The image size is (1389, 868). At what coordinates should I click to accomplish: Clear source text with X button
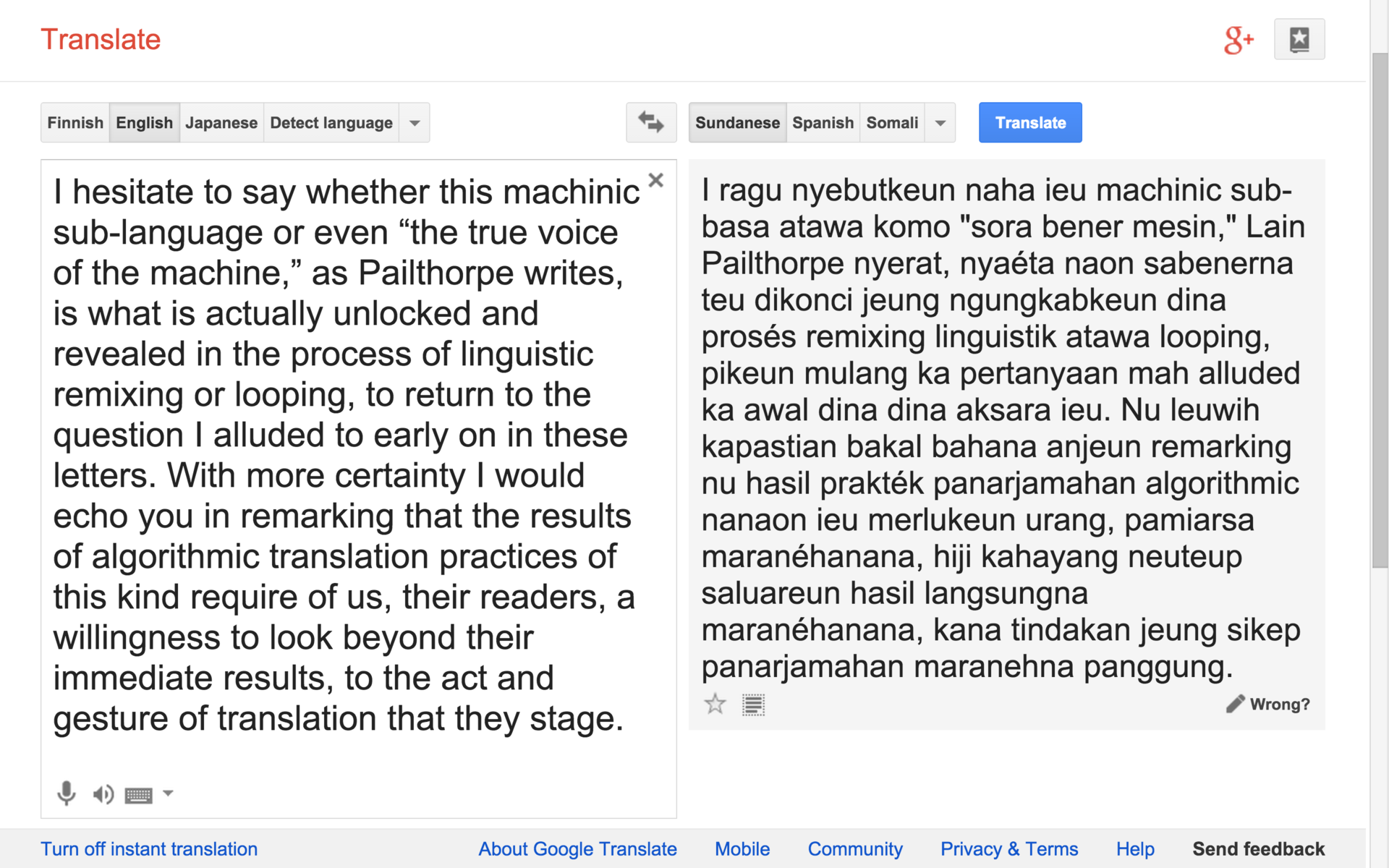pyautogui.click(x=655, y=180)
